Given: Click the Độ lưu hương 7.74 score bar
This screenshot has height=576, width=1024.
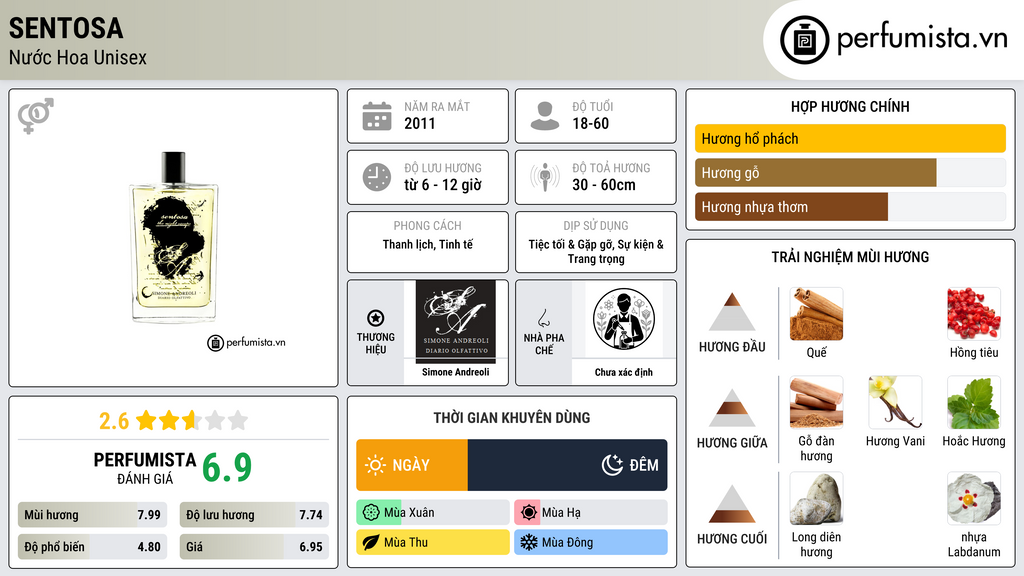Looking at the screenshot, I should (x=254, y=515).
